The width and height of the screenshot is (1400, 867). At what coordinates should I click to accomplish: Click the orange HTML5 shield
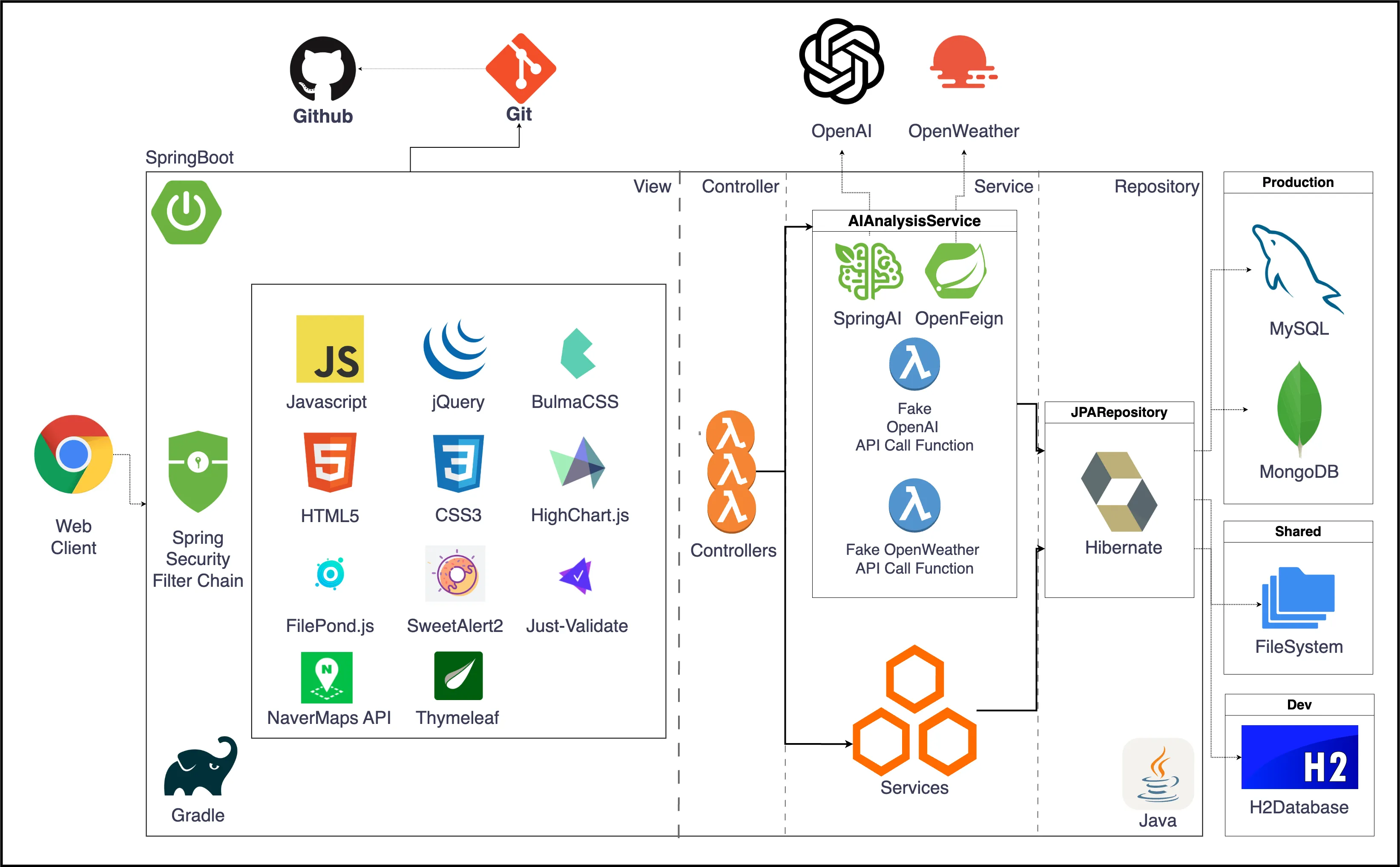click(330, 462)
